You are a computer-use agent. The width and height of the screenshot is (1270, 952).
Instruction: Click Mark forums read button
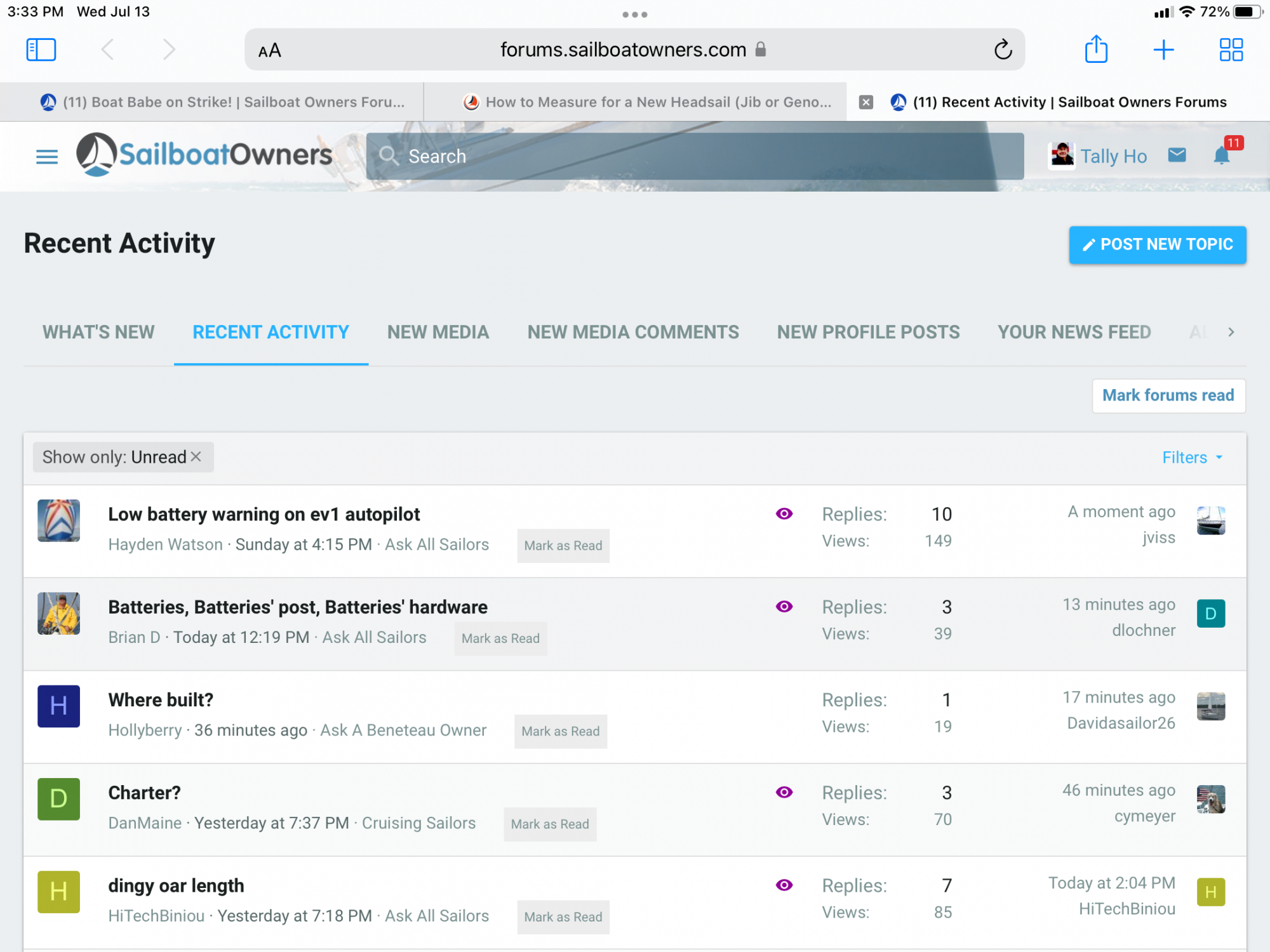[1168, 395]
